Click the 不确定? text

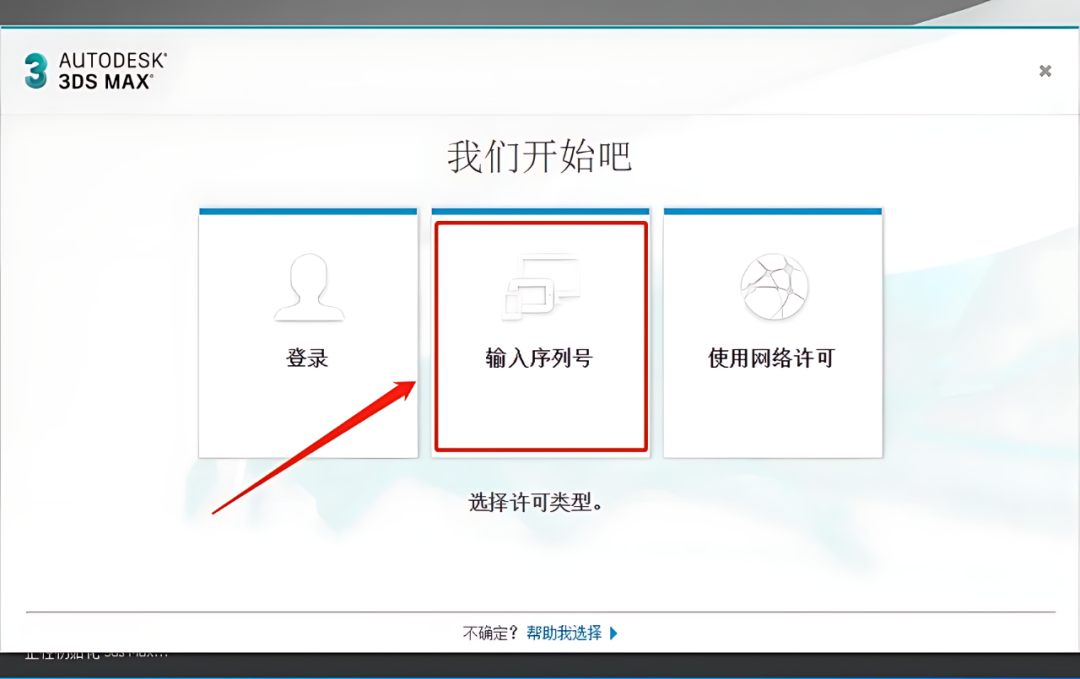(x=490, y=633)
